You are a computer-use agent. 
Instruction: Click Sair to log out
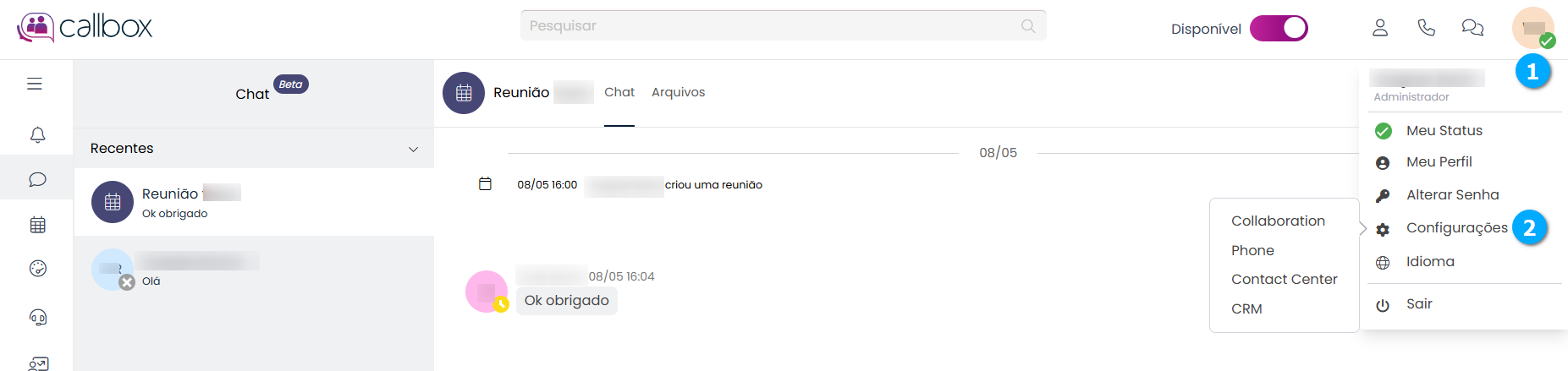point(1418,304)
